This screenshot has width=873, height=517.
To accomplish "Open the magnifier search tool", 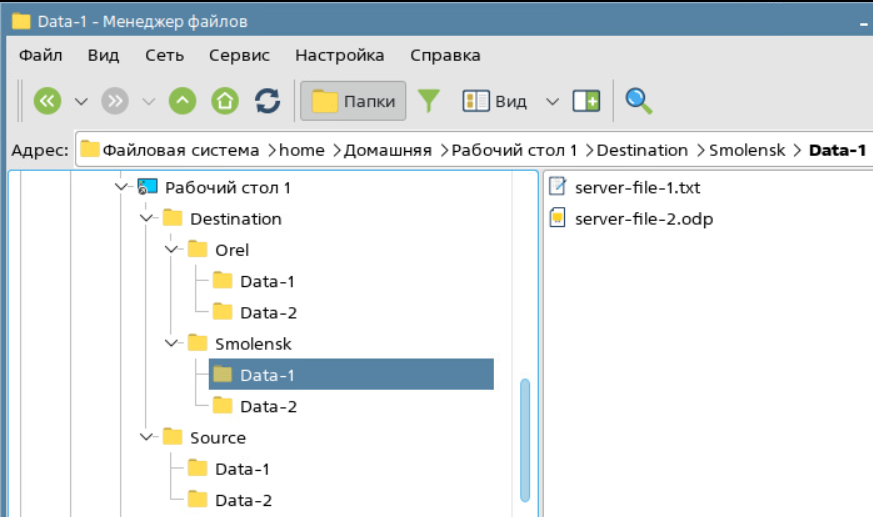I will tap(638, 101).
